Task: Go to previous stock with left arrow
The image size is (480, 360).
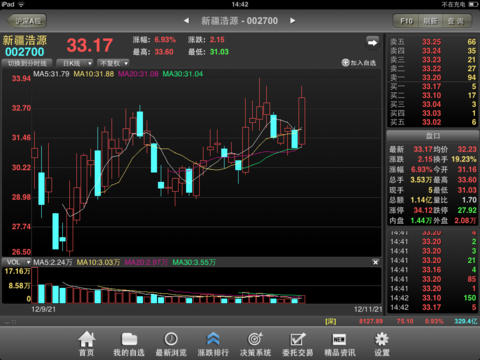Action: 187,21
